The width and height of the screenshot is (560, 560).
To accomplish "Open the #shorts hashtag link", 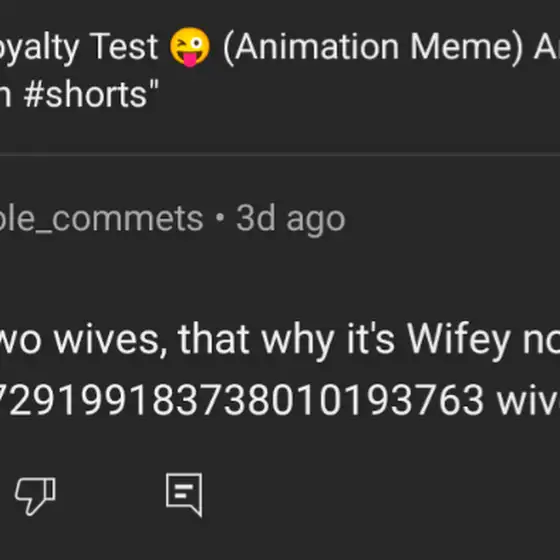I will [x=85, y=94].
